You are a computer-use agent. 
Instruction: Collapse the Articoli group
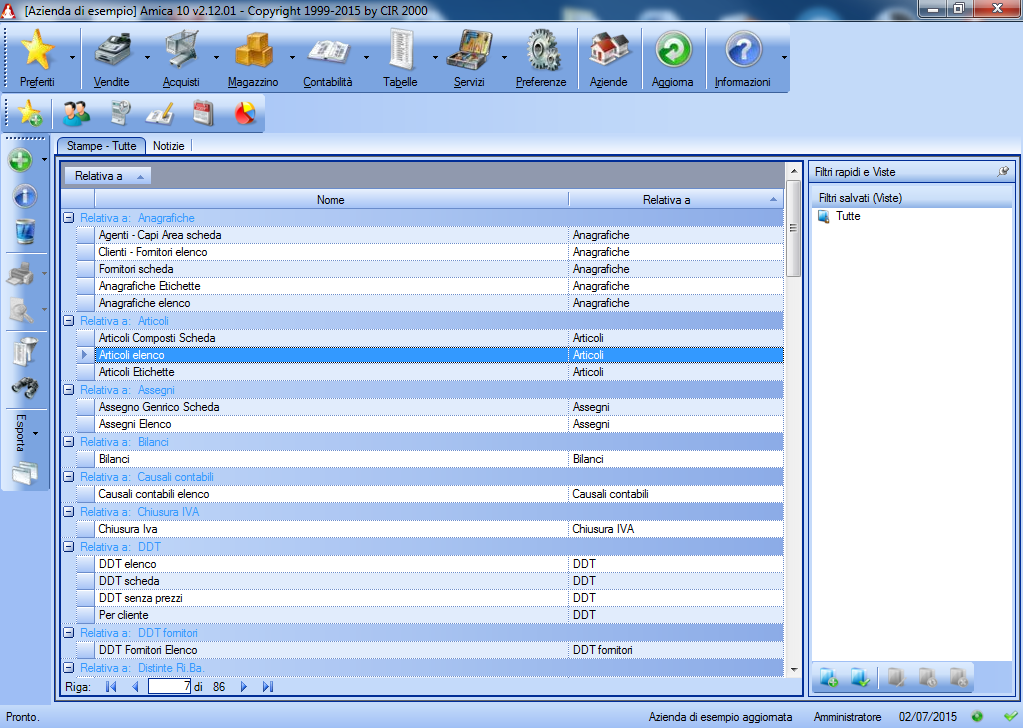tap(69, 321)
